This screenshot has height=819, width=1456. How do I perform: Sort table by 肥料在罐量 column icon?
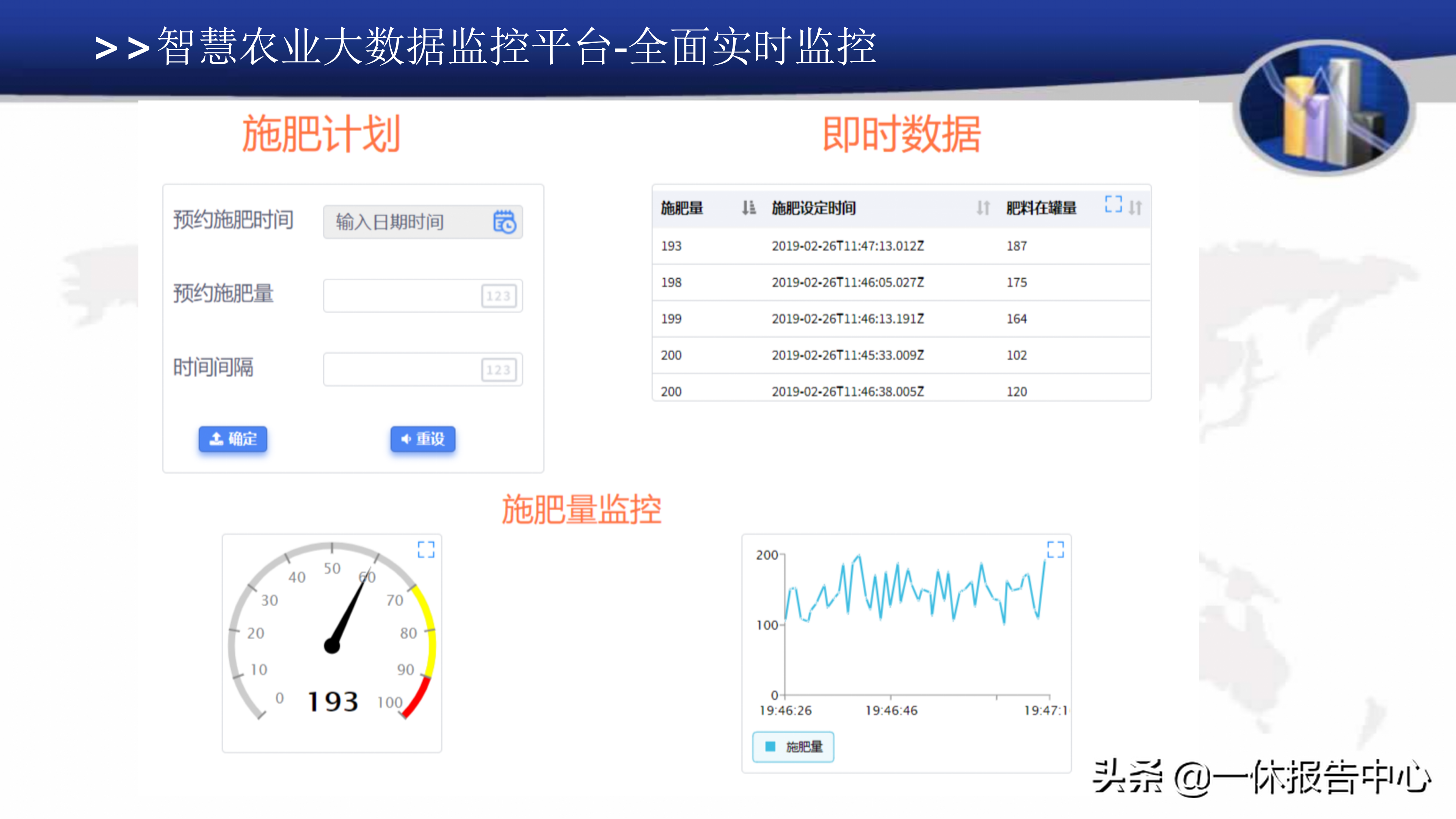(x=1135, y=208)
